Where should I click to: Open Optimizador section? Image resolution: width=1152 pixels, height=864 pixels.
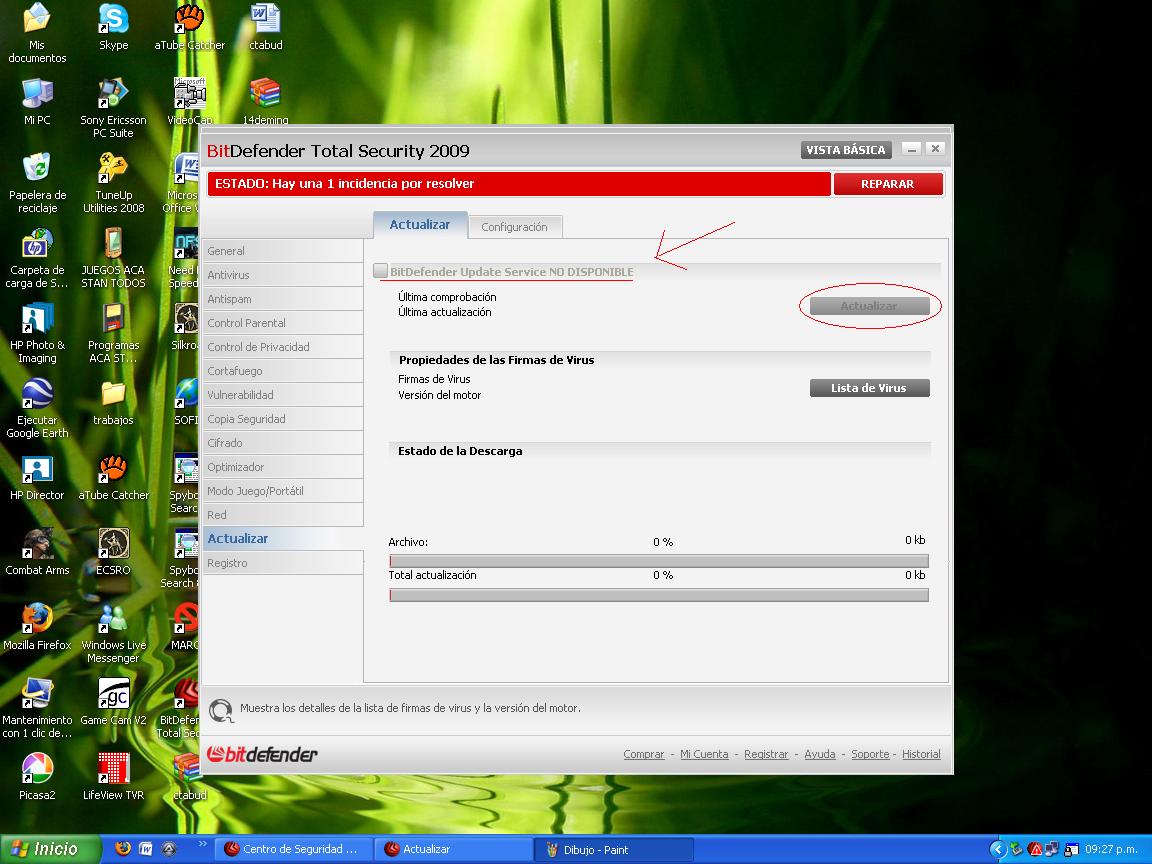point(282,467)
